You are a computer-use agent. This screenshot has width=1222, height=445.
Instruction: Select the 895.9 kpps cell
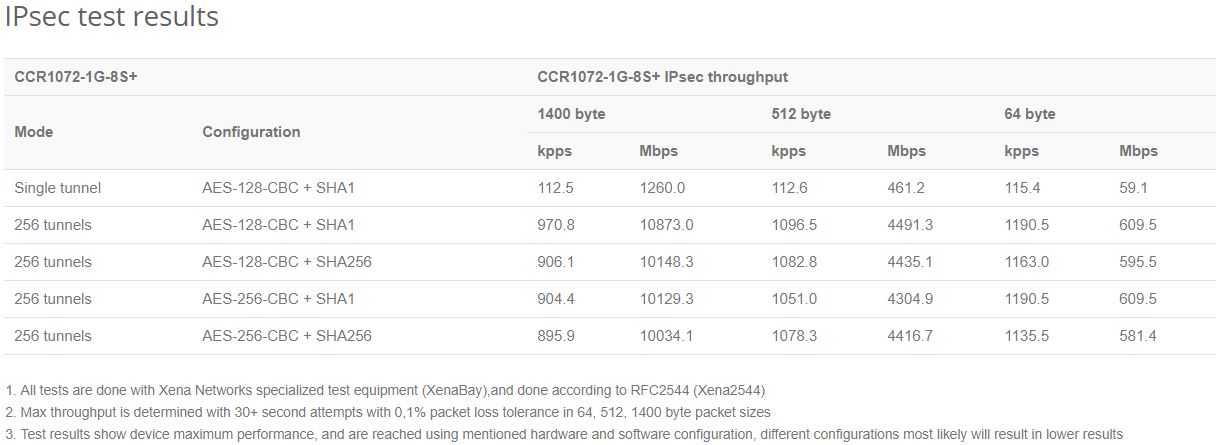(x=556, y=336)
